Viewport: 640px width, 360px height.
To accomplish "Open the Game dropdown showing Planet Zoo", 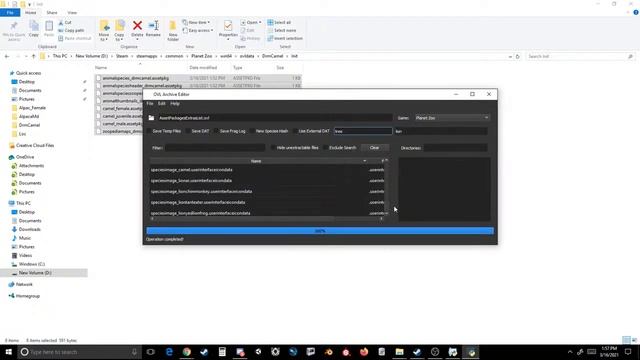I will pos(451,118).
